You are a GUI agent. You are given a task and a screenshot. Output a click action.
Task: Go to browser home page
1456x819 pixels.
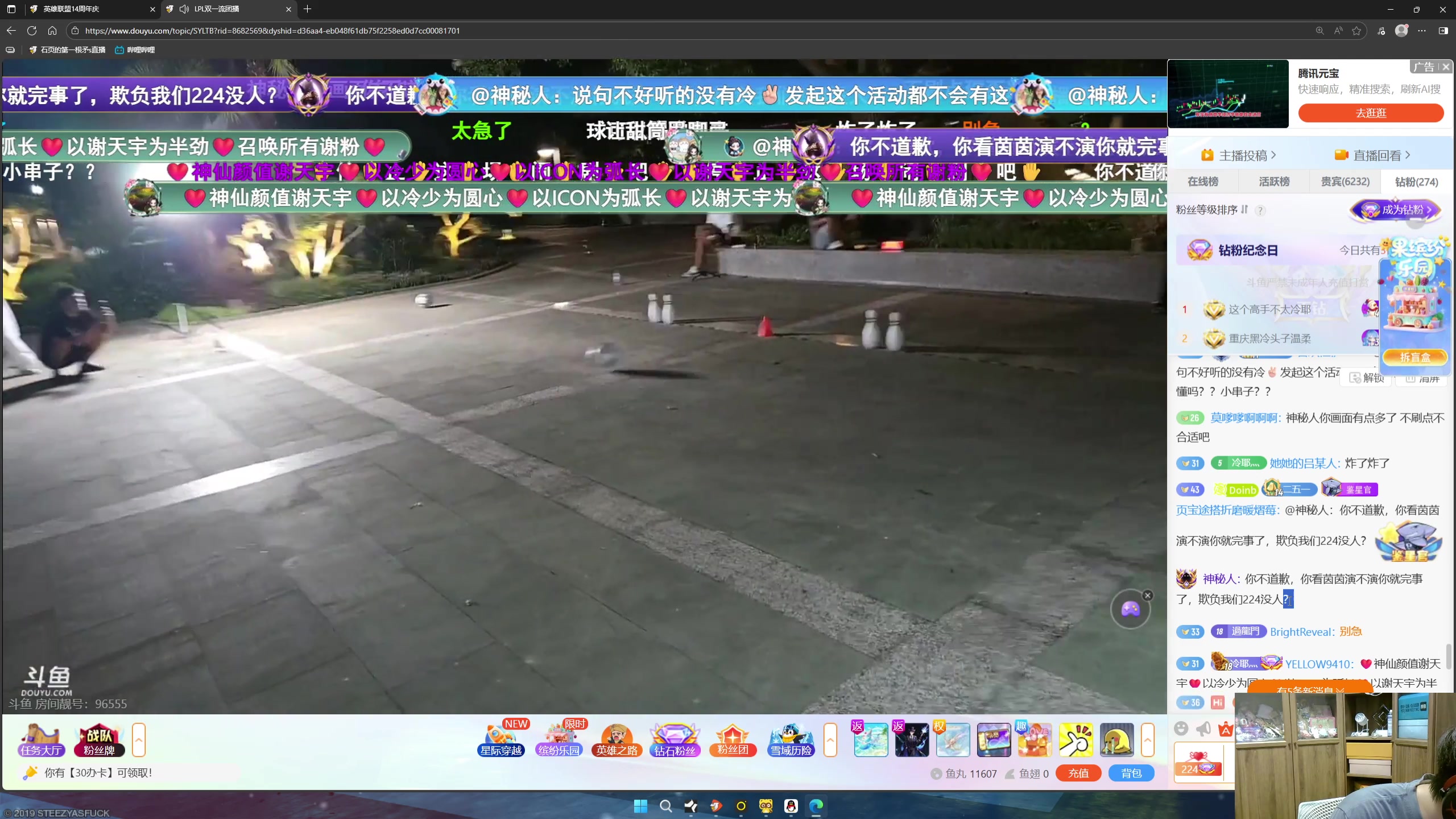coord(52,31)
